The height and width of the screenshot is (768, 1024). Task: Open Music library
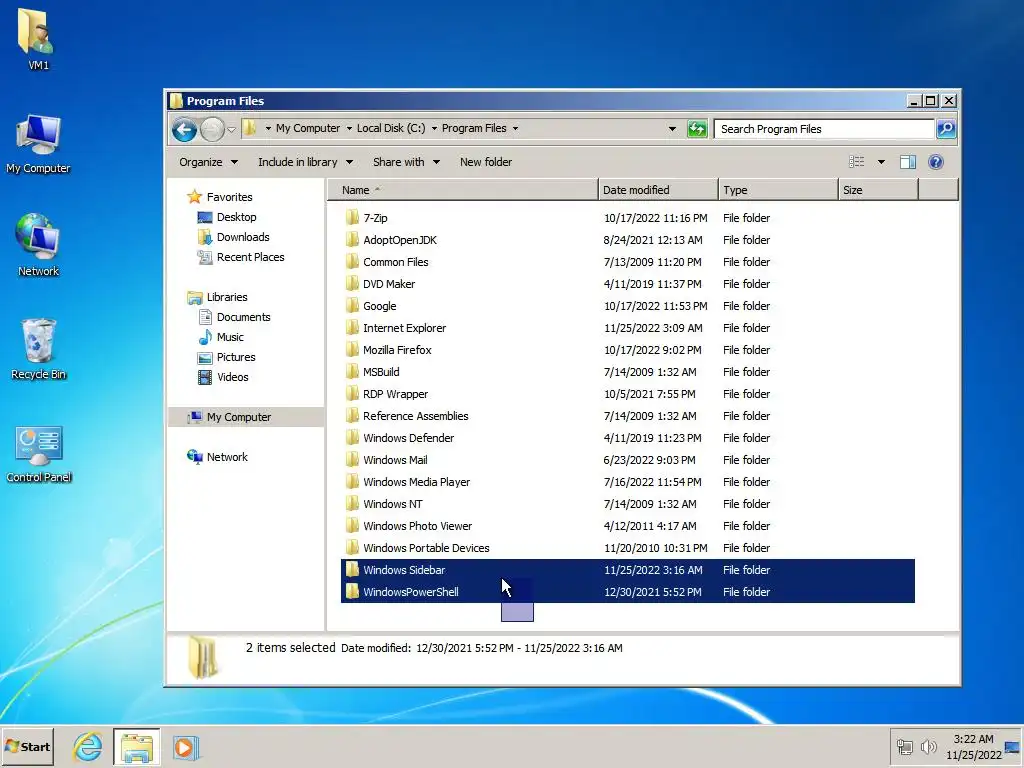pos(229,337)
